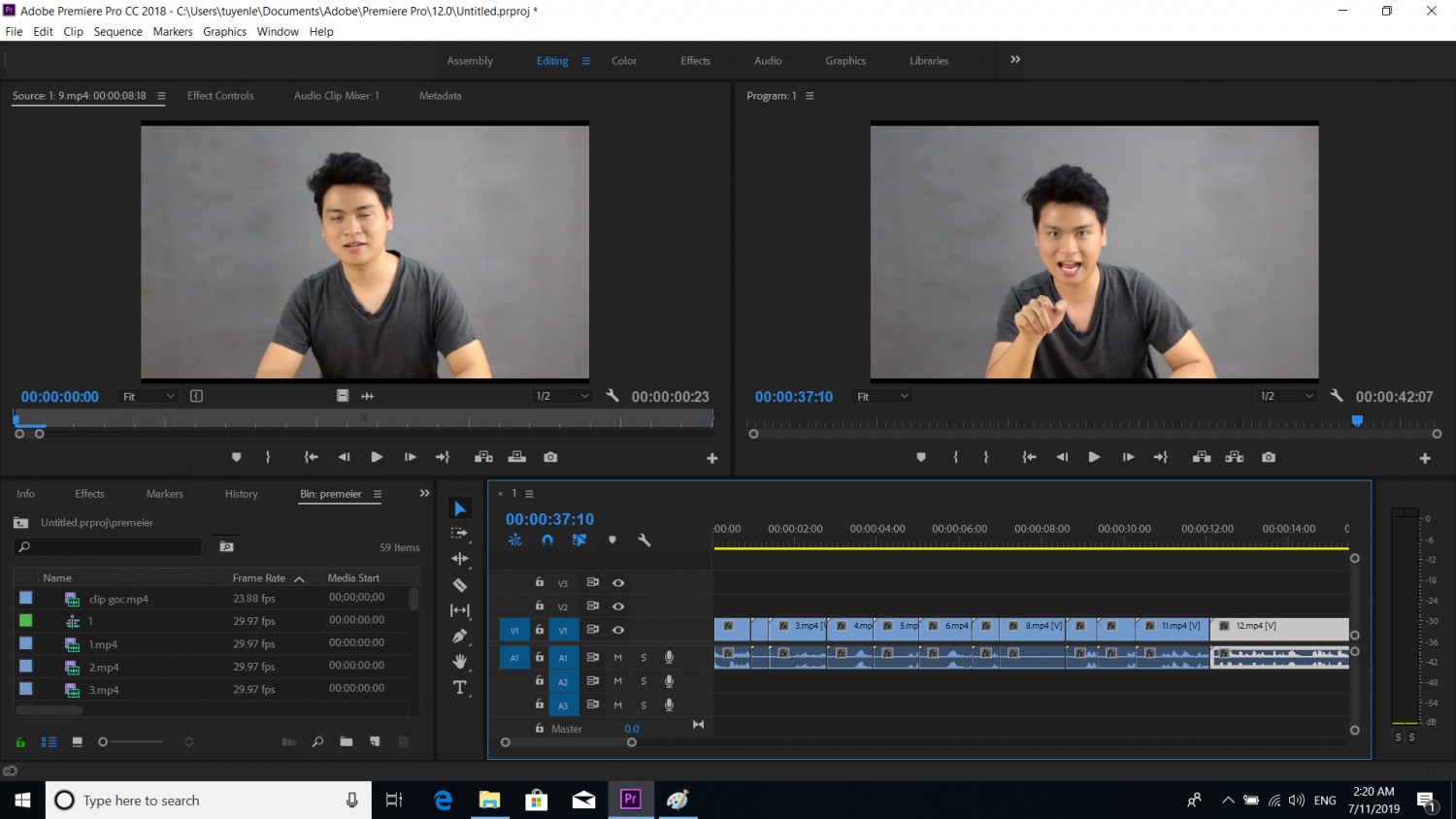Open Program monitor settings wrench
Screen dimensions: 1456x819
pos(1337,396)
